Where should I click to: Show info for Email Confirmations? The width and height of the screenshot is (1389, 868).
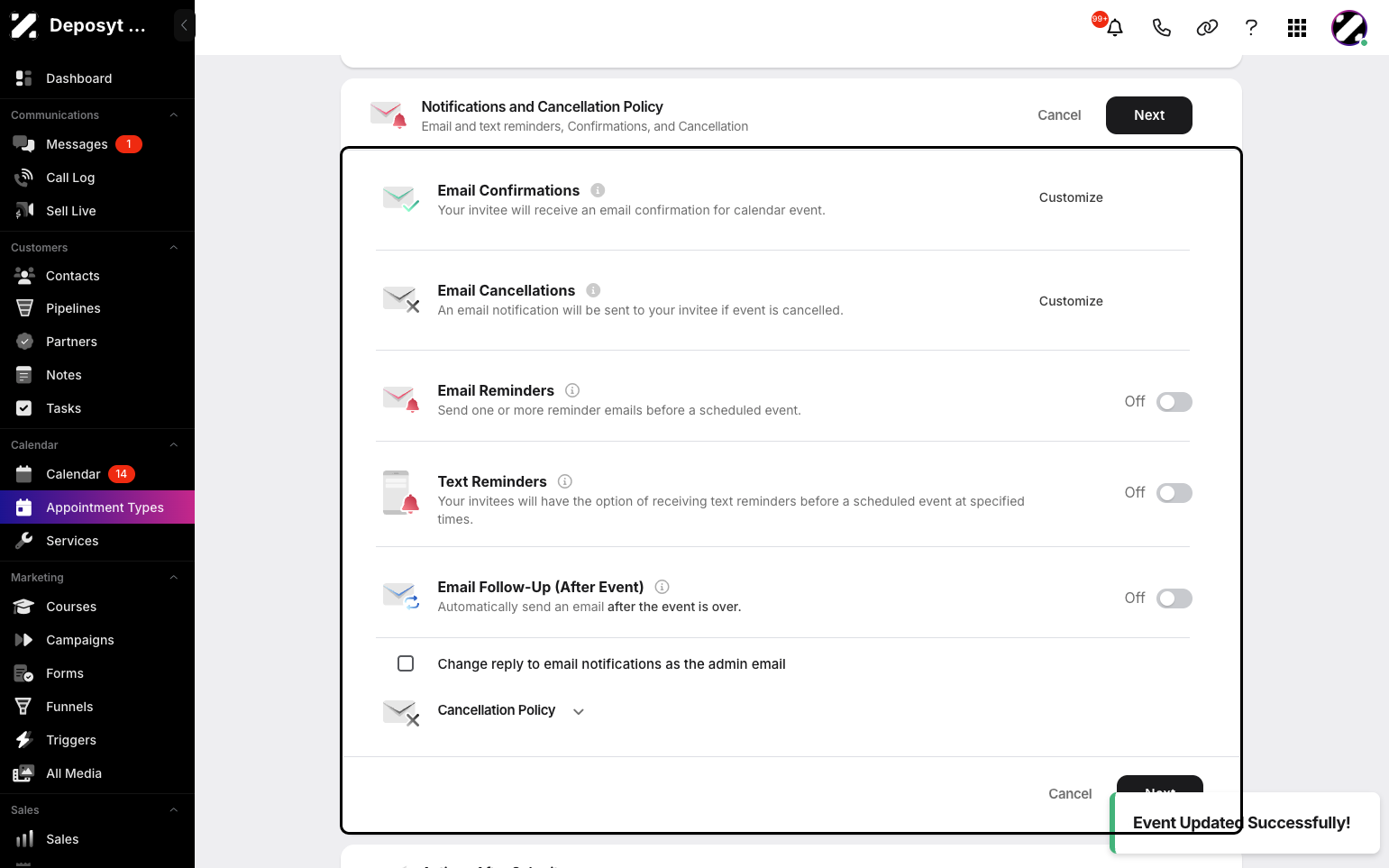(x=598, y=190)
